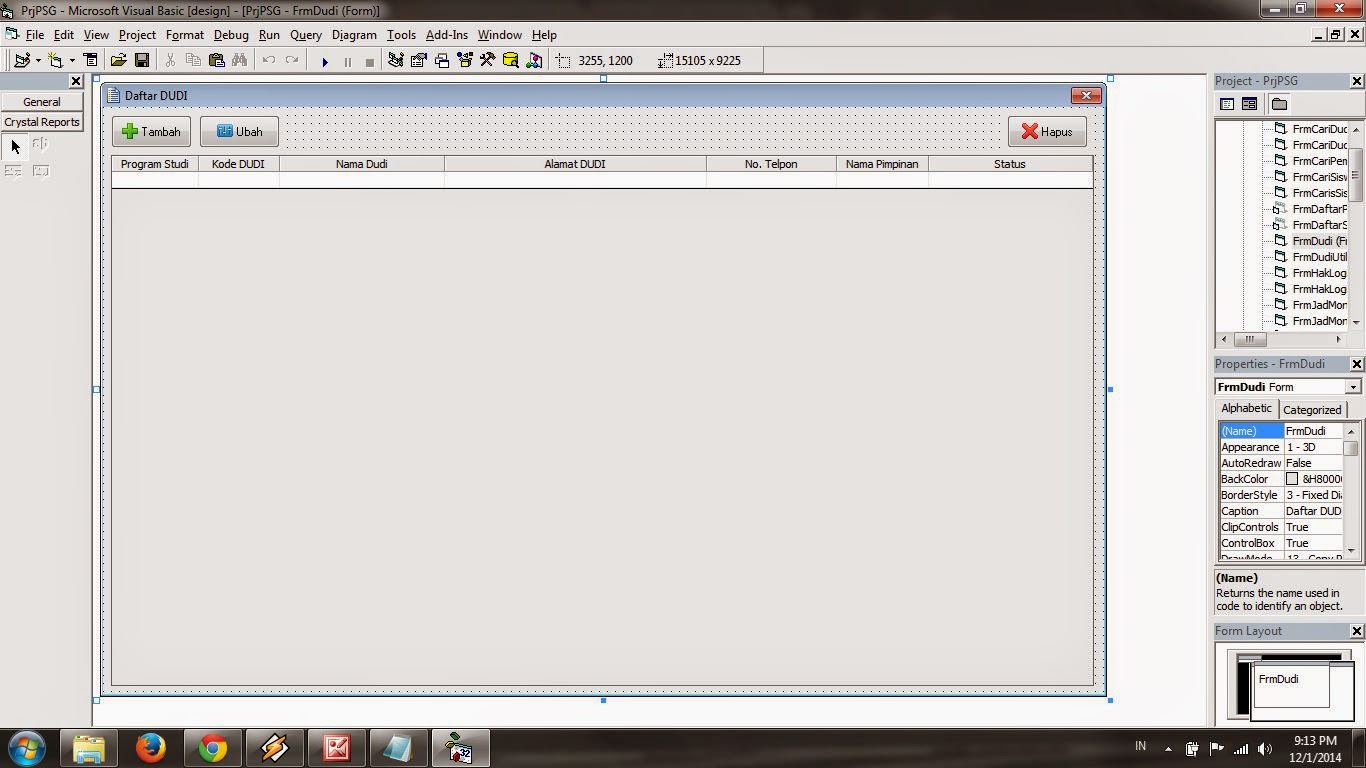
Task: Select the General toolbox tab
Action: click(x=42, y=102)
